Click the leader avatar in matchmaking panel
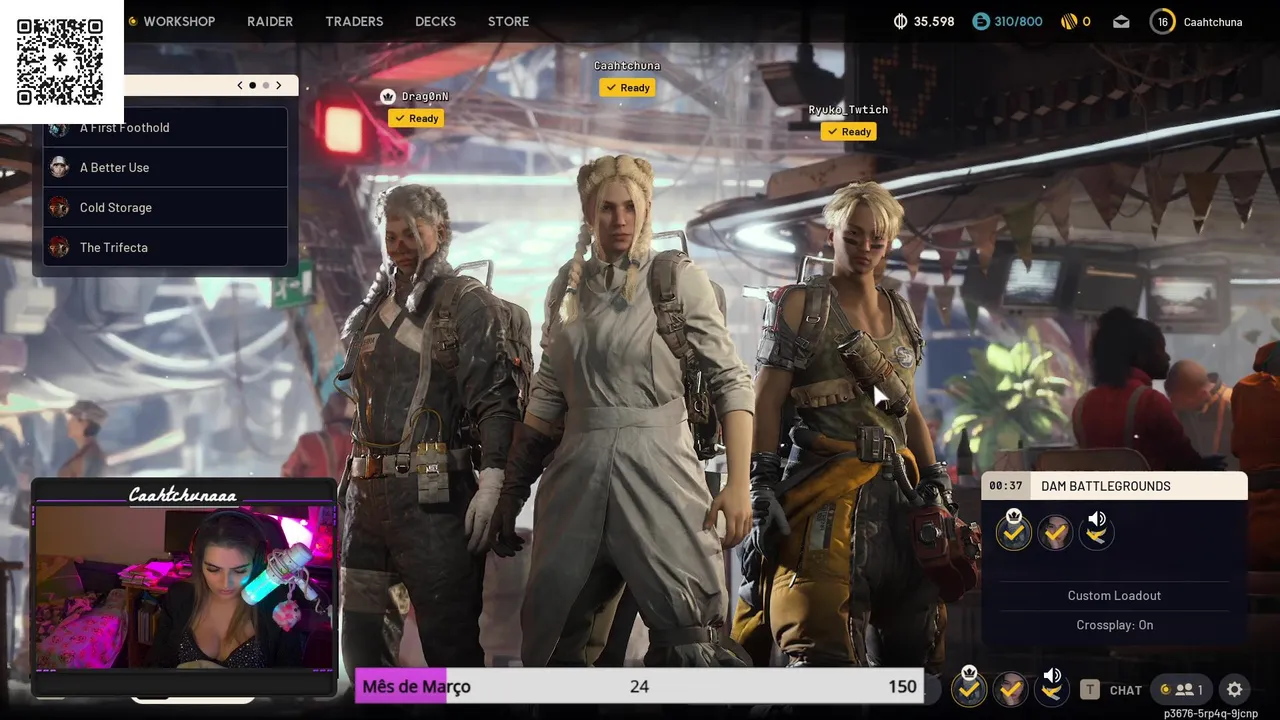The image size is (1280, 720). tap(1014, 531)
